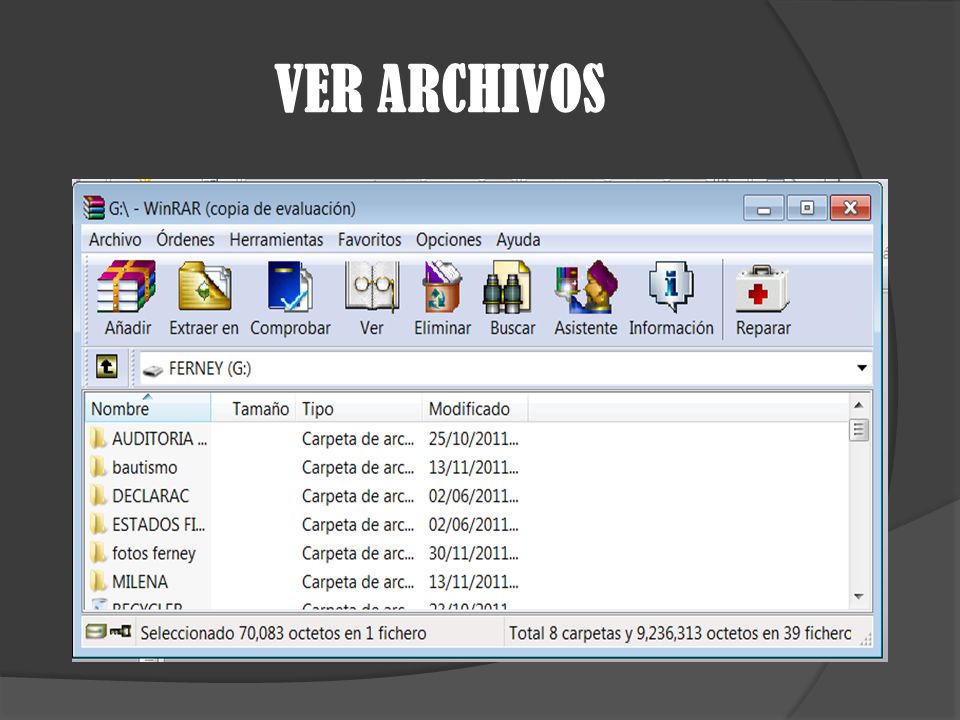This screenshot has height=720, width=960.
Task: Click the WinRAR title bar icon
Action: tap(94, 208)
